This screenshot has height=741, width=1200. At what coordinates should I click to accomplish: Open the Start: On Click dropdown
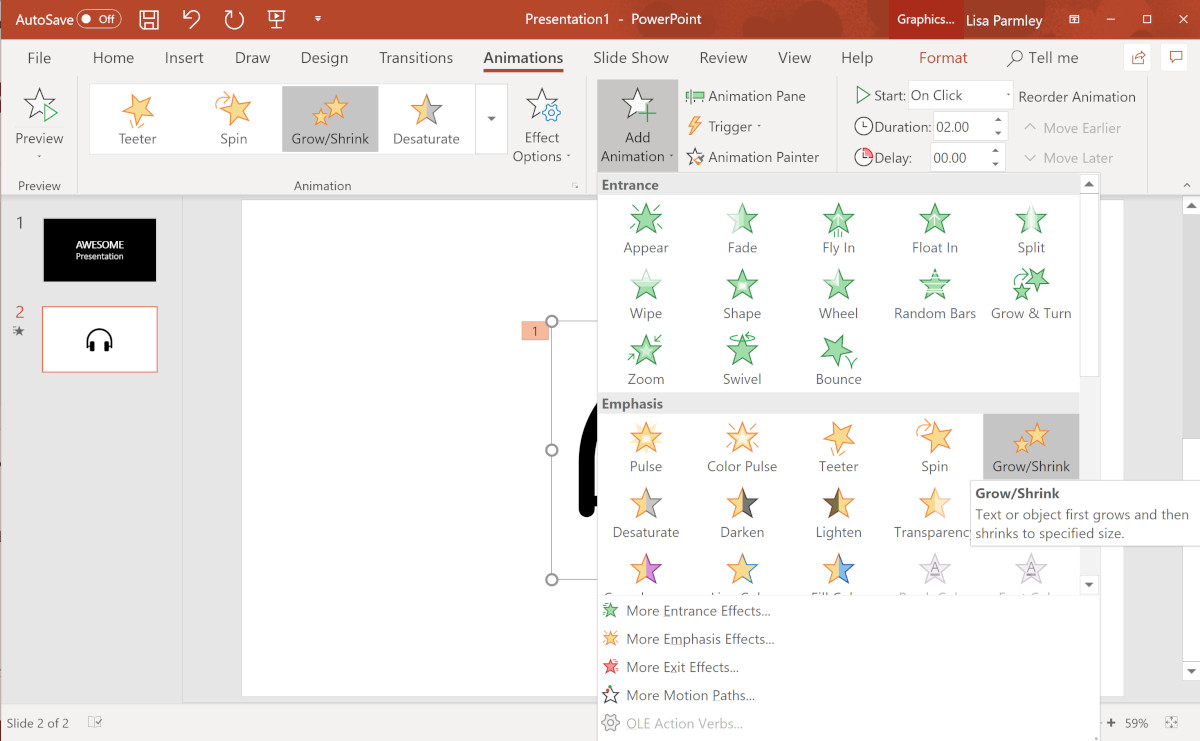(1007, 94)
